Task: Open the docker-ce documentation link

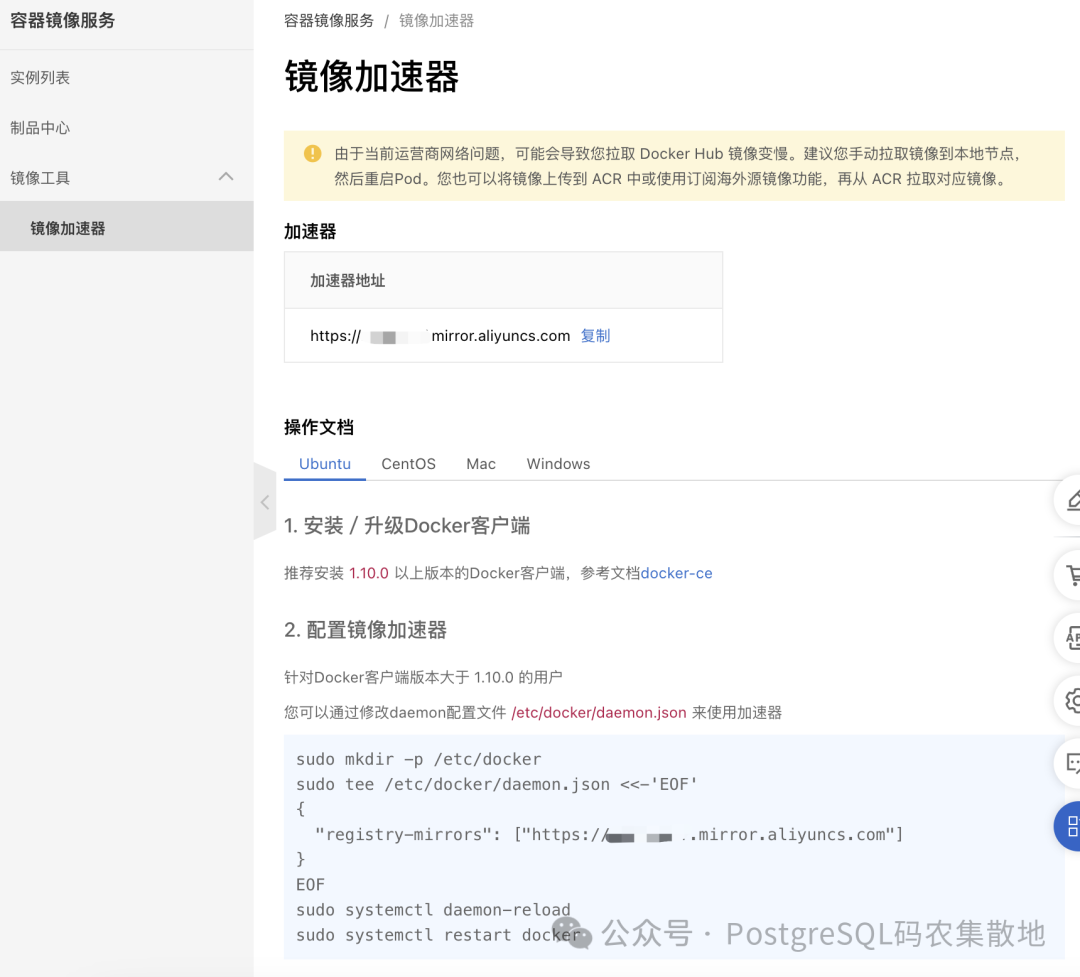Action: tap(676, 573)
